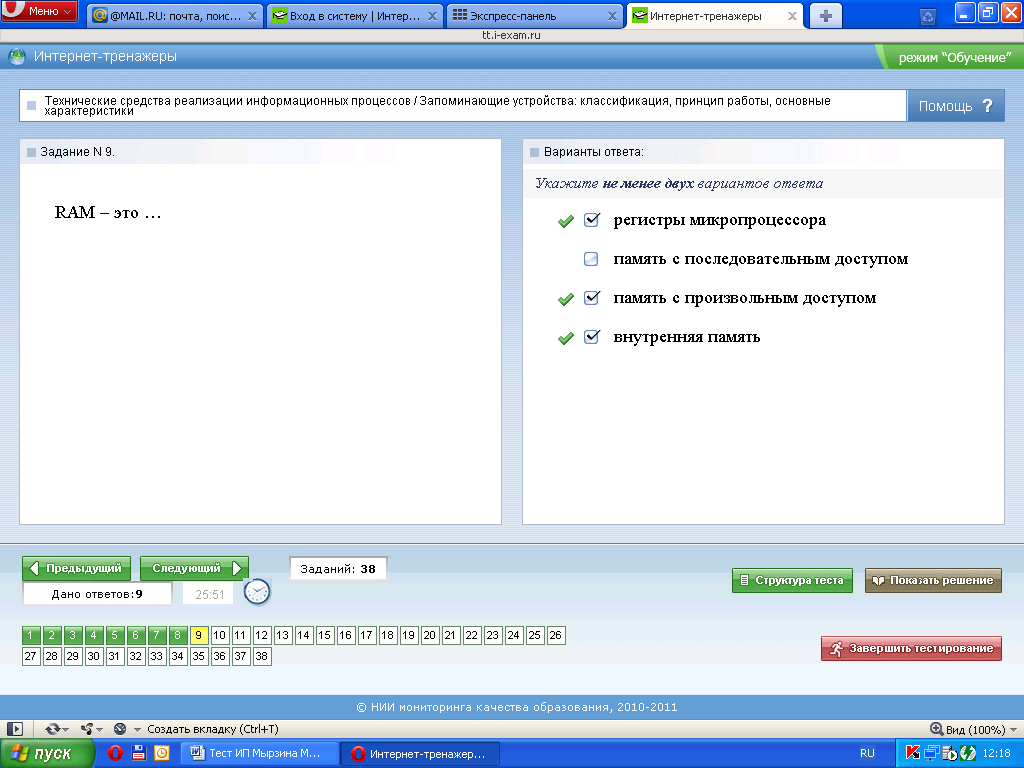Jump to question 15
The image size is (1024, 768).
pyautogui.click(x=325, y=635)
